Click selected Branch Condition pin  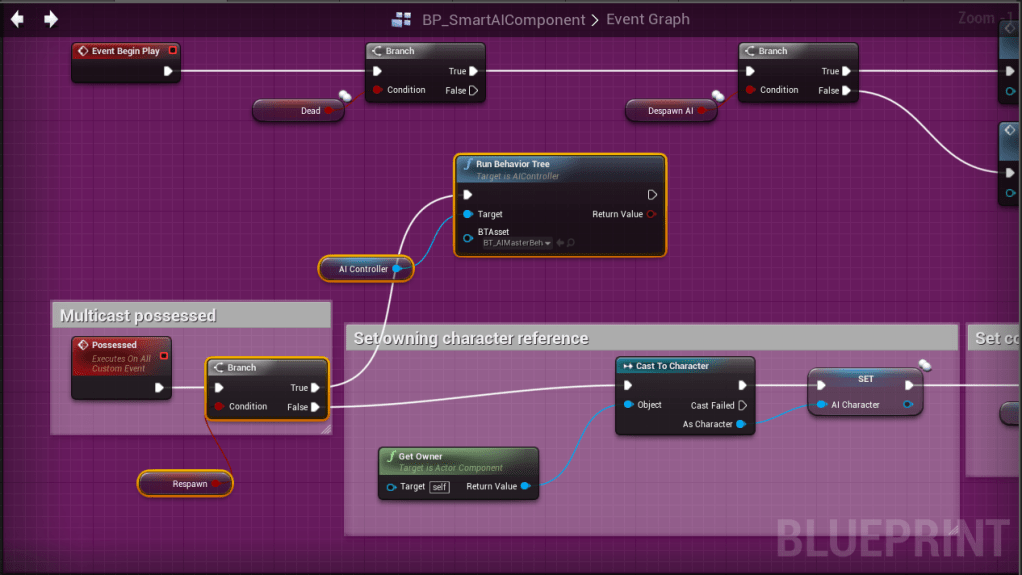pos(220,406)
